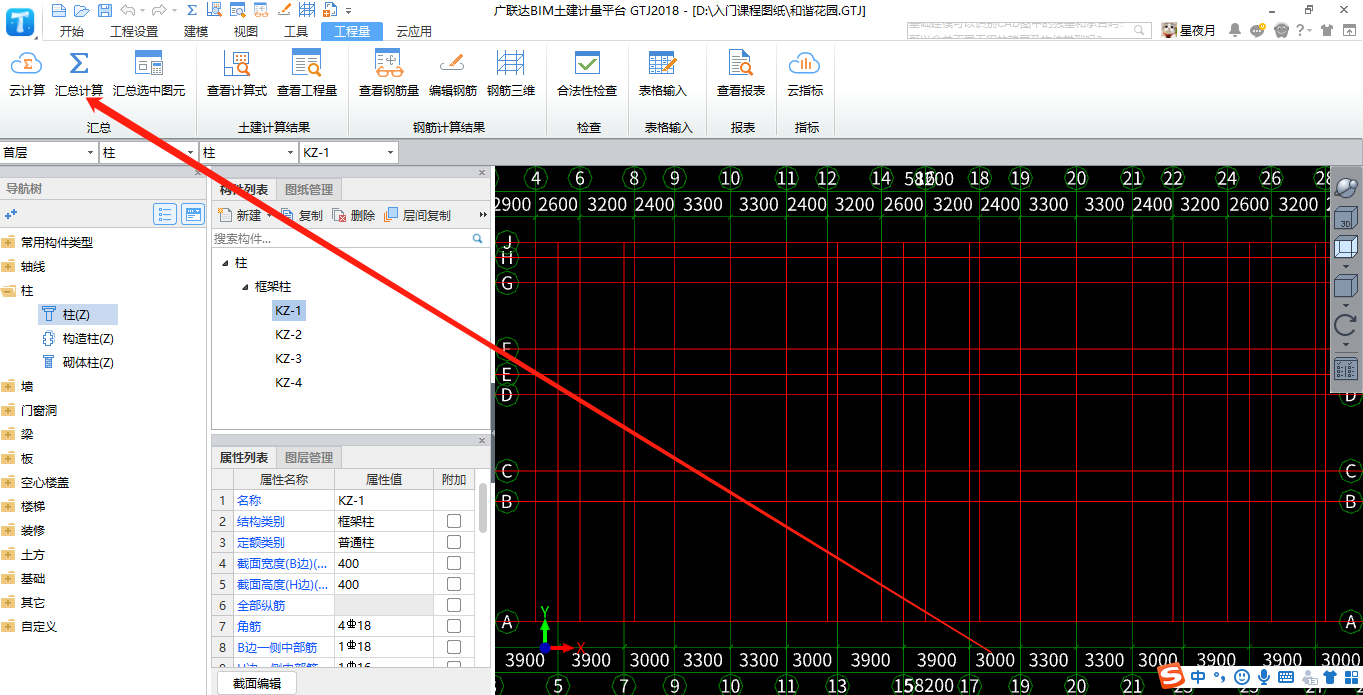Click the card view toggle in navigation tree

click(192, 213)
